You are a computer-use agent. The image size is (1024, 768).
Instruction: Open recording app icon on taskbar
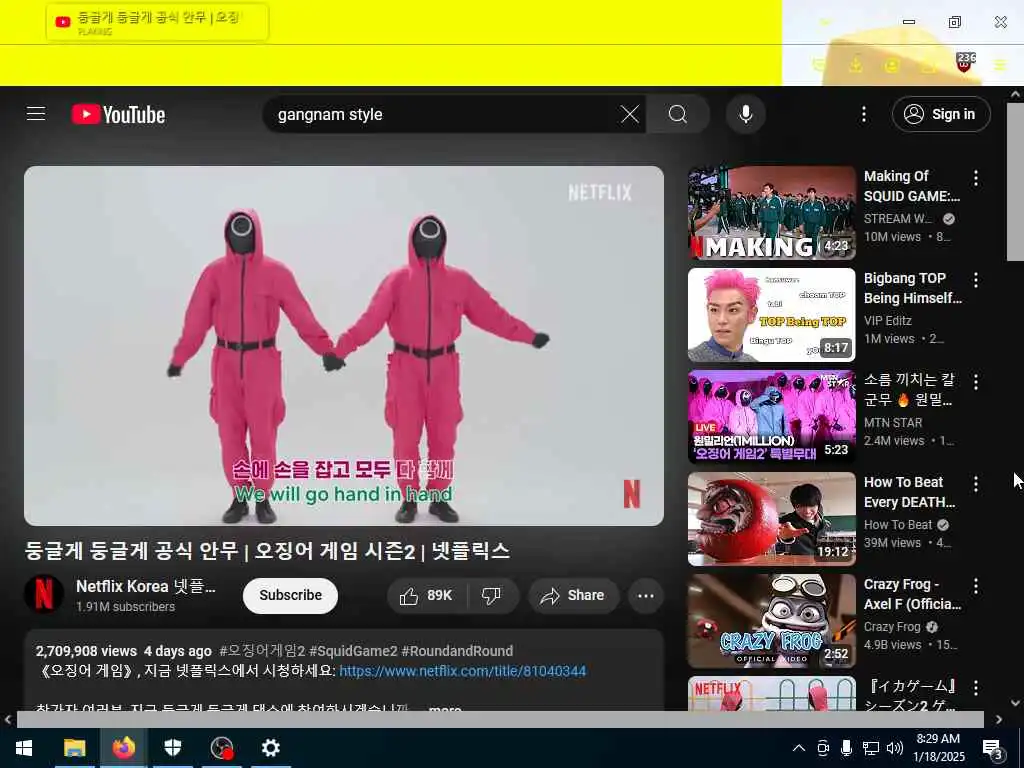221,748
